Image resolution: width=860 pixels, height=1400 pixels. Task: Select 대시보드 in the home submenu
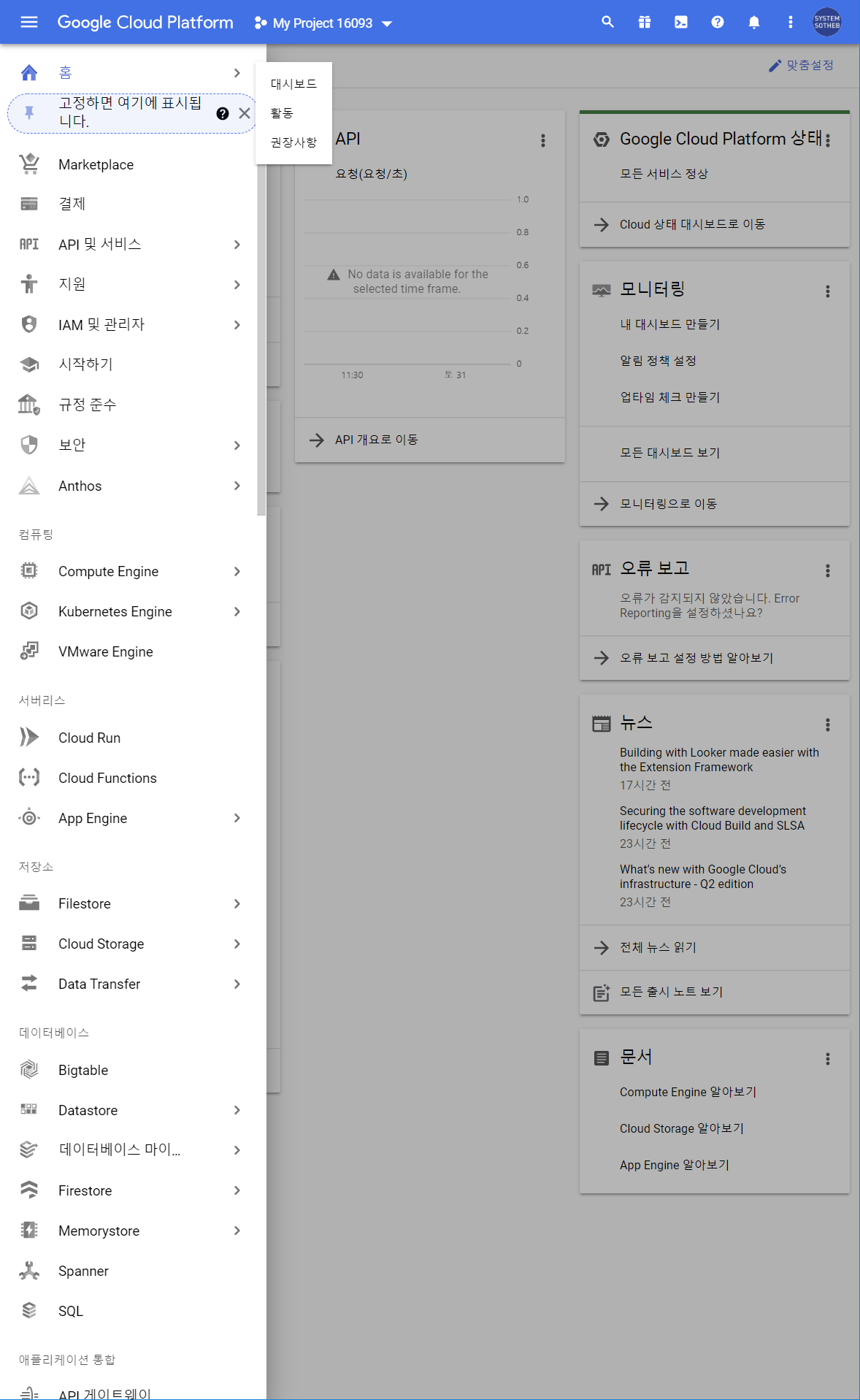point(293,84)
